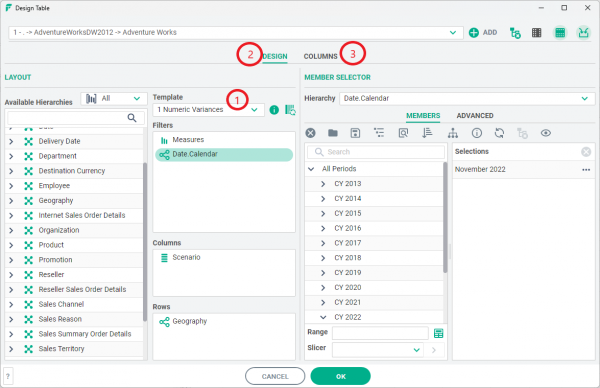Click the template info icon

274,110
